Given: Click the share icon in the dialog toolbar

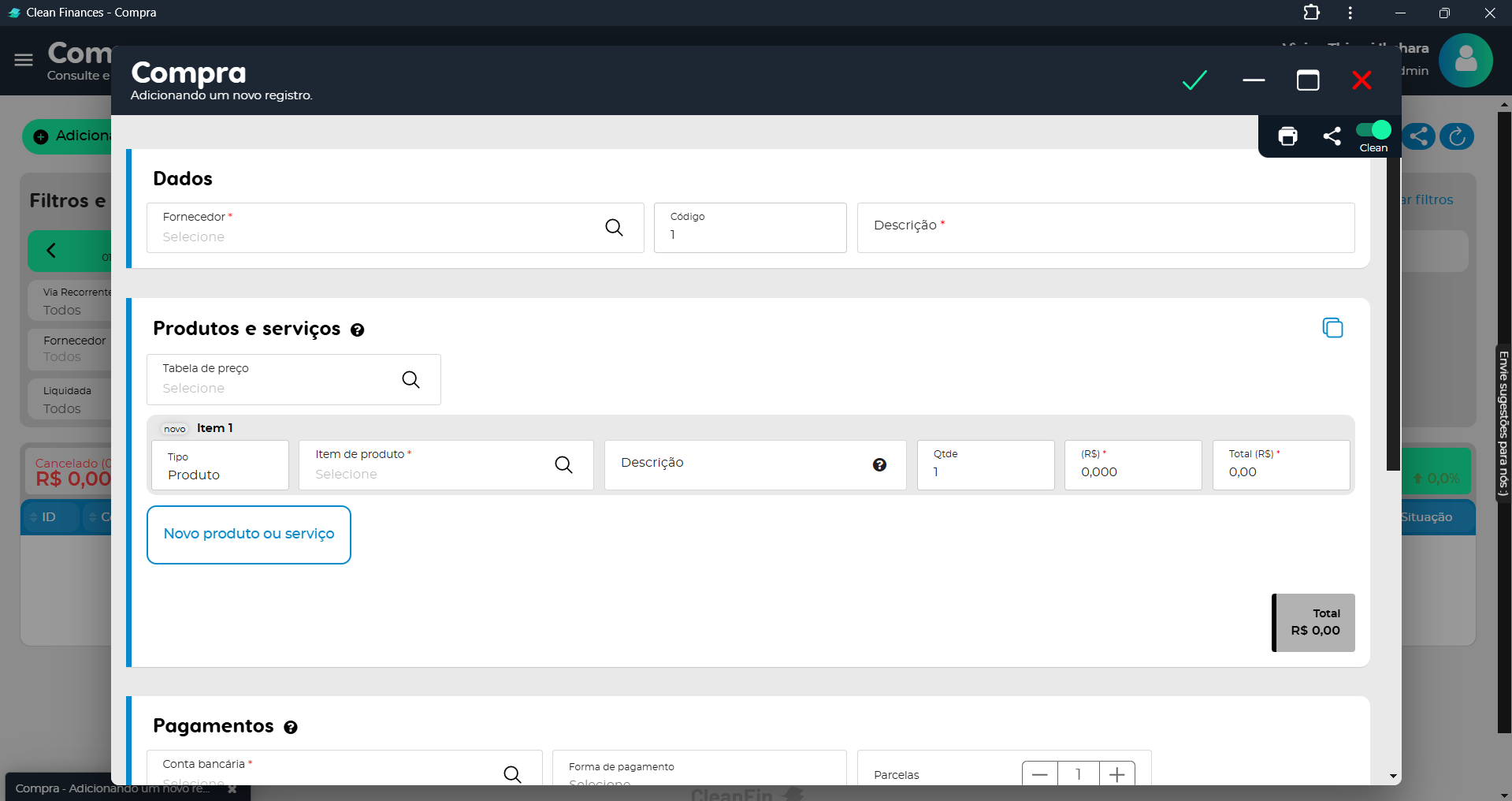Looking at the screenshot, I should pos(1332,136).
